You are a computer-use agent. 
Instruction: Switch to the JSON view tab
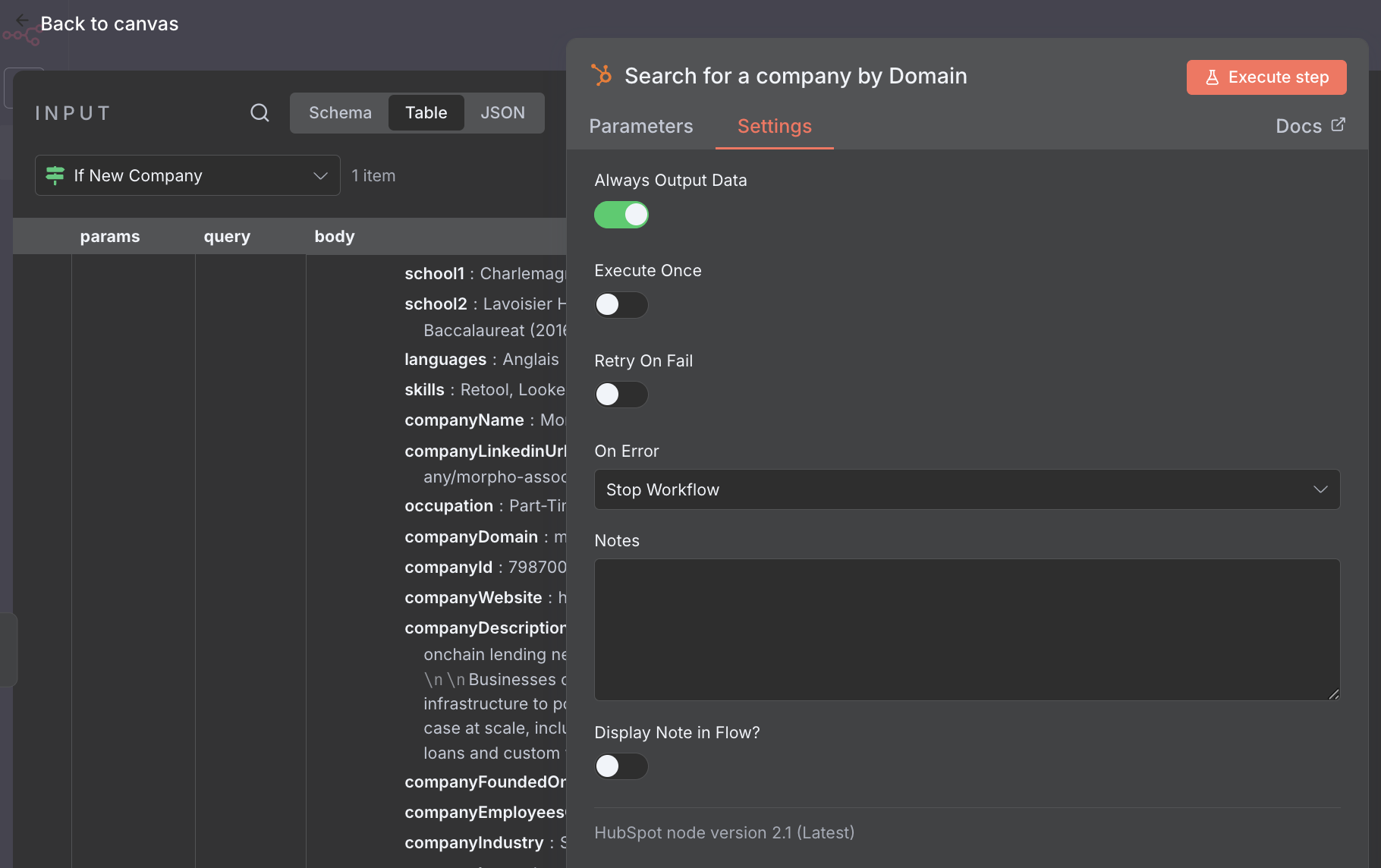tap(503, 112)
